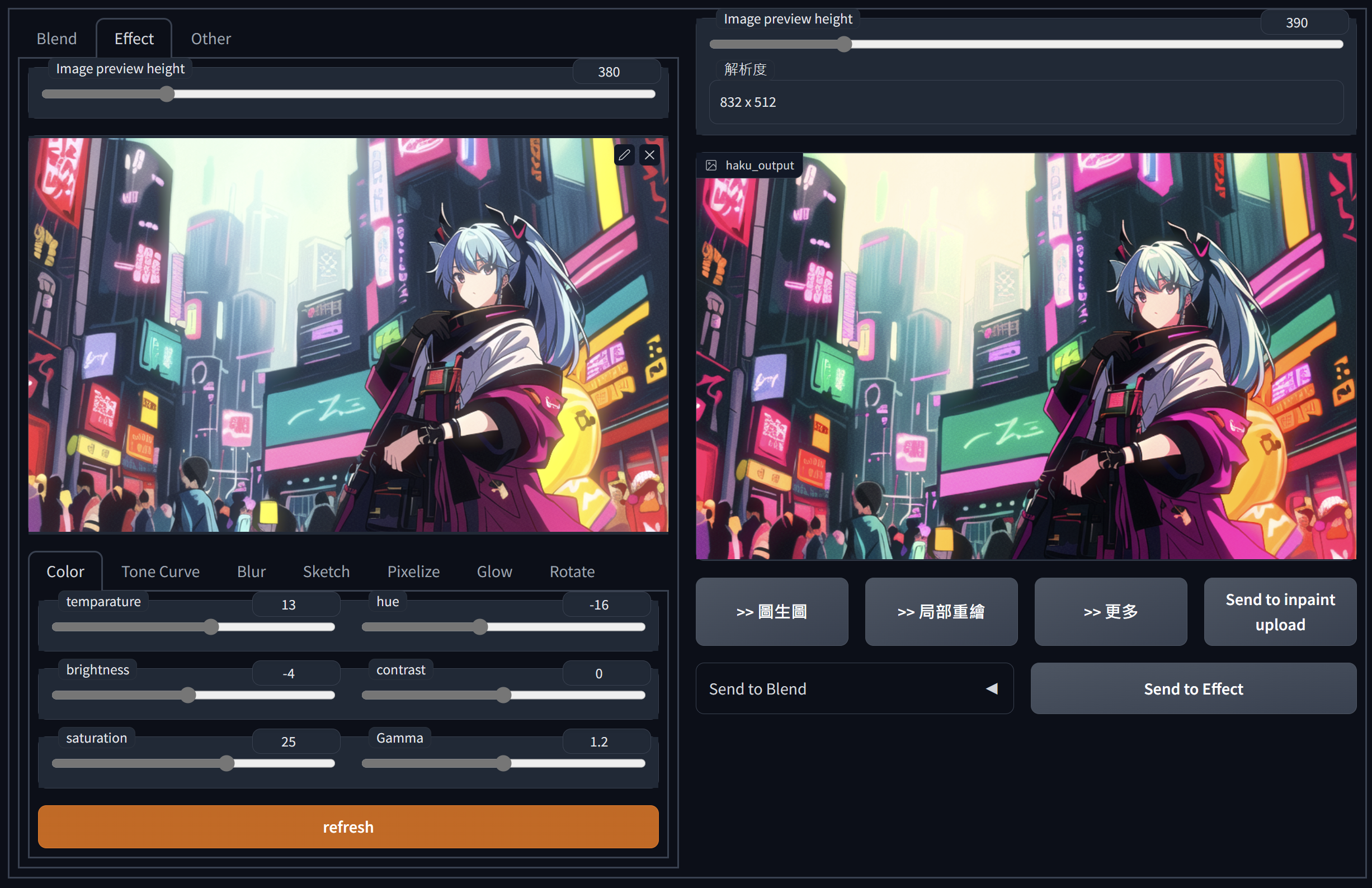1372x888 pixels.
Task: Expand the Send to Blend accordion arrow
Action: tap(992, 688)
